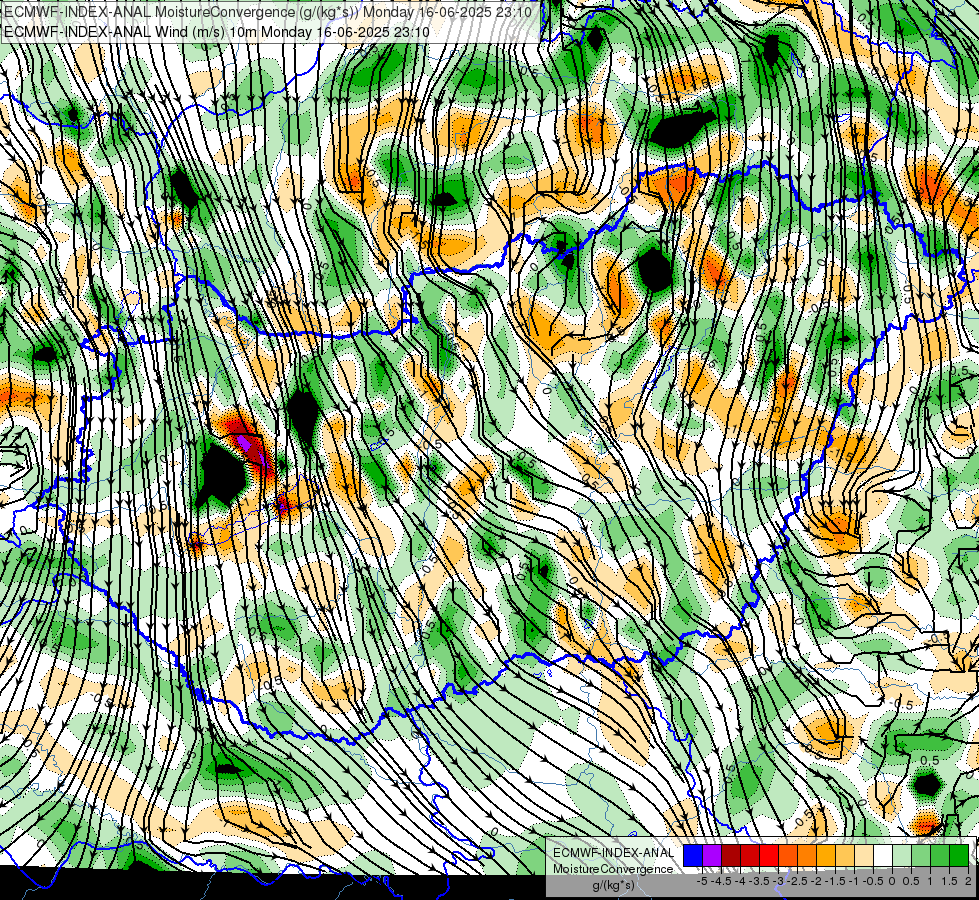Viewport: 979px width, 900px height.
Task: Pick the bright red swatch between -3.5 and -3
Action: click(x=769, y=856)
